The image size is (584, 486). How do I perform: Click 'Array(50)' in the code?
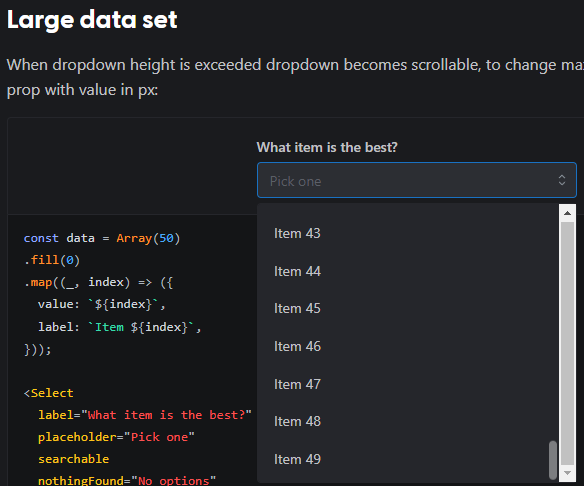(x=148, y=238)
